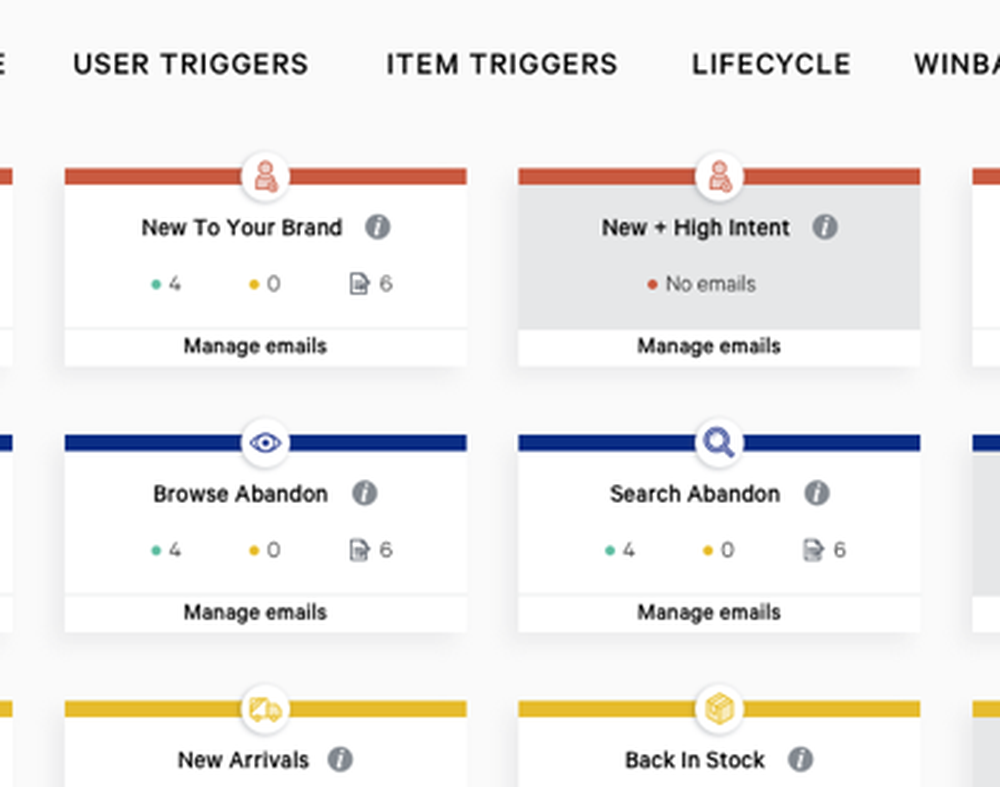Open the ITEM TRIGGERS tab
The height and width of the screenshot is (787, 1000).
(502, 65)
